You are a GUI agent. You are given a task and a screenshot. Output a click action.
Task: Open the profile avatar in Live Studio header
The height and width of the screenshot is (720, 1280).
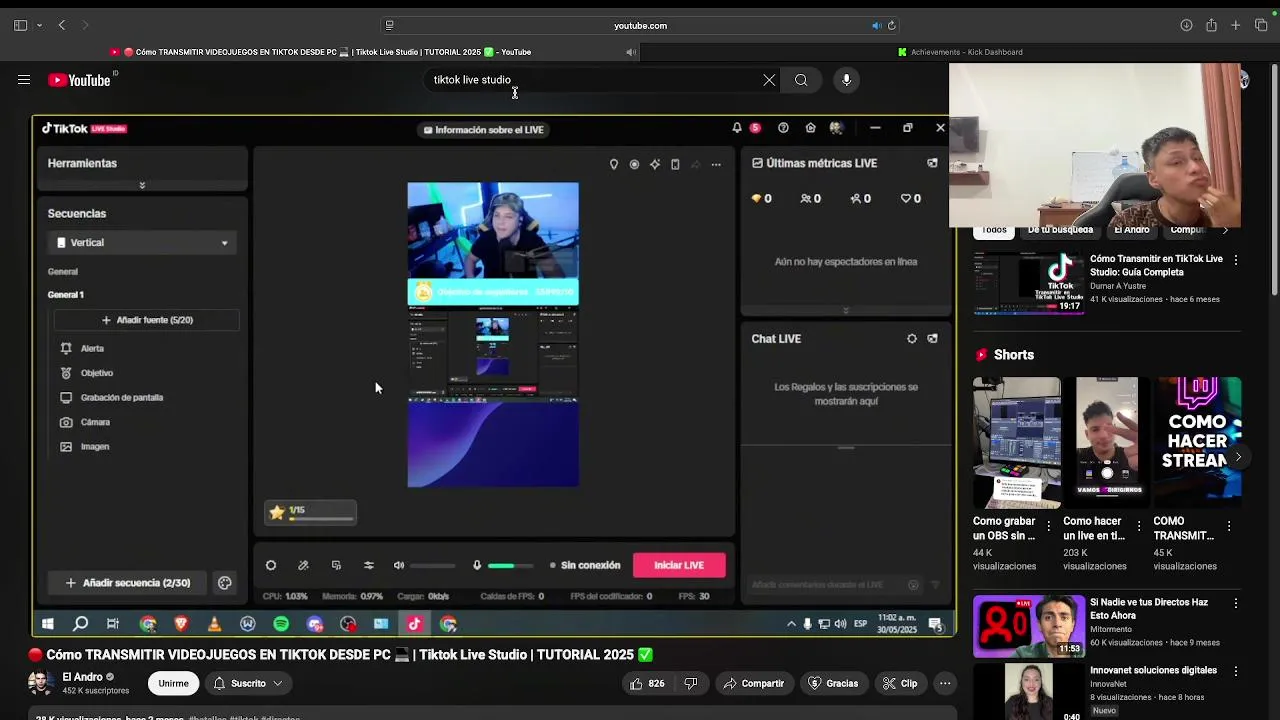tap(836, 128)
